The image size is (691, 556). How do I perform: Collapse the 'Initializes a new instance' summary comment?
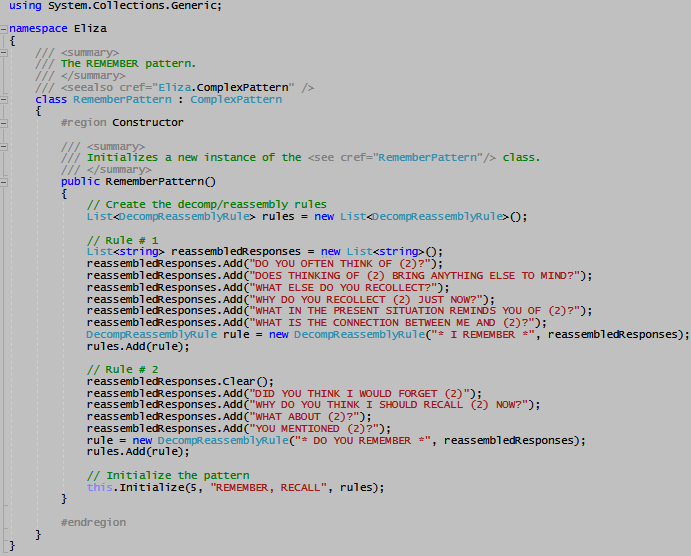tap(4, 147)
